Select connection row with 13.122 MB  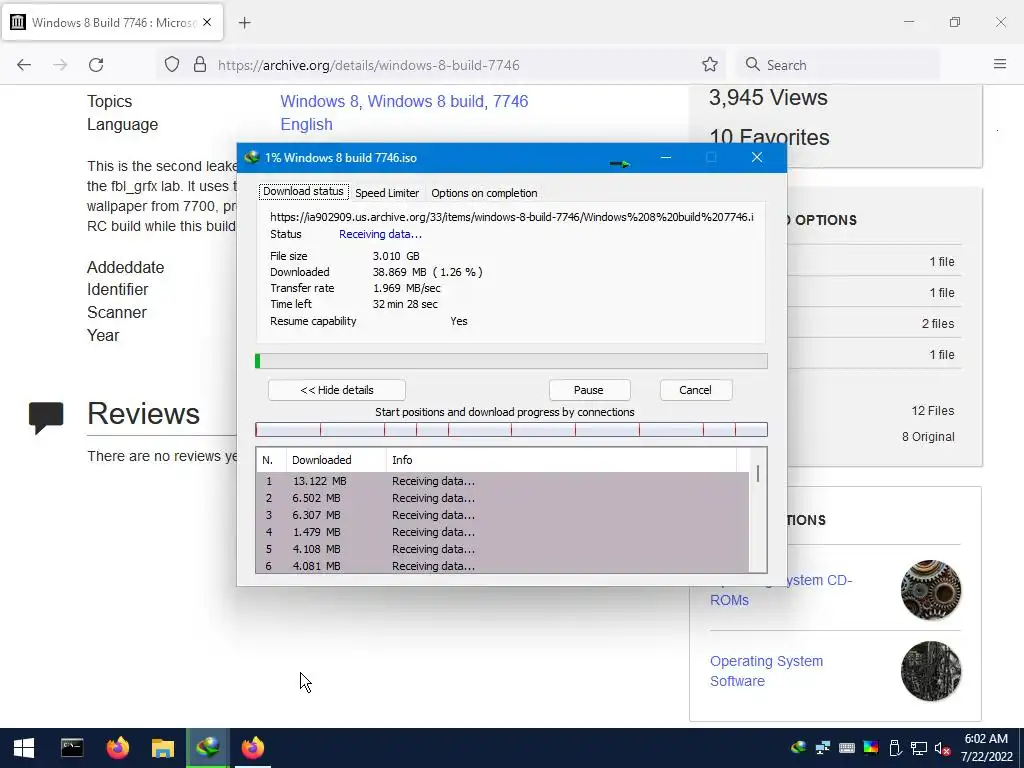coord(503,481)
